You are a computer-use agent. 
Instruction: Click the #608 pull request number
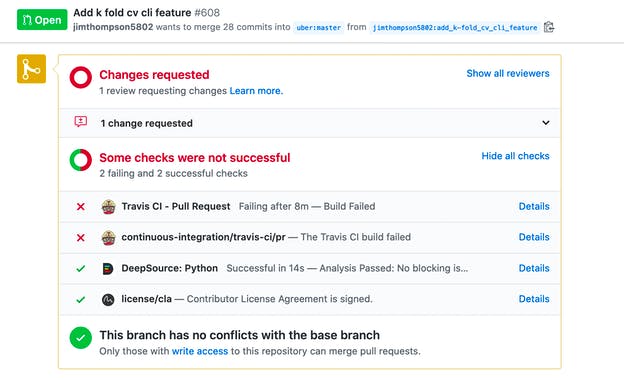click(207, 13)
